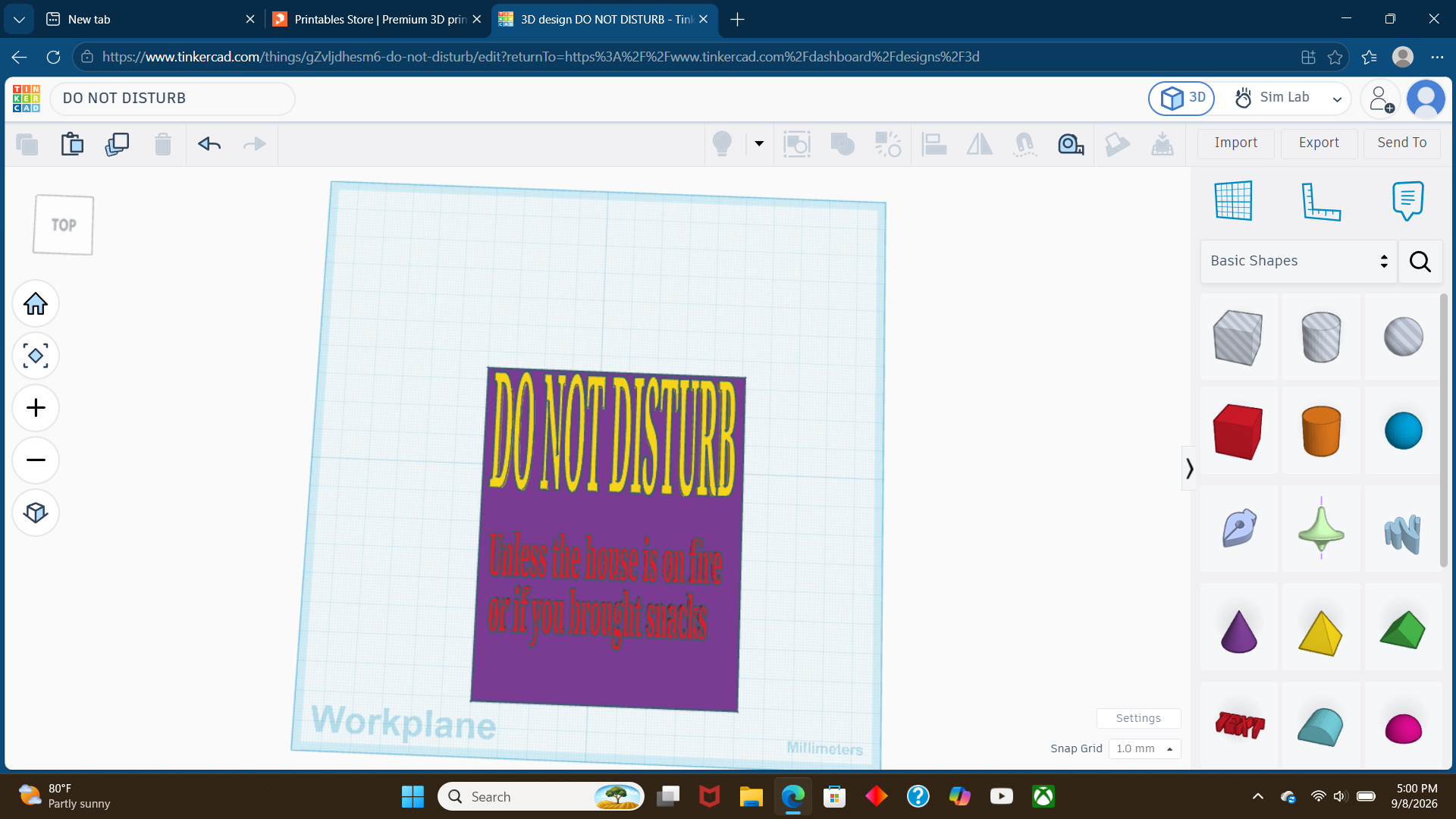The width and height of the screenshot is (1456, 819).
Task: Click the Align tool icon
Action: pos(934,144)
